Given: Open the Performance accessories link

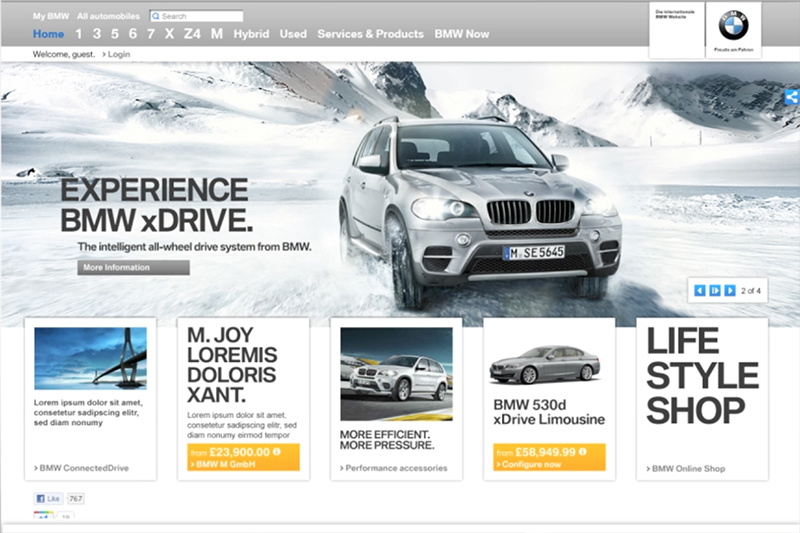Looking at the screenshot, I should 393,468.
